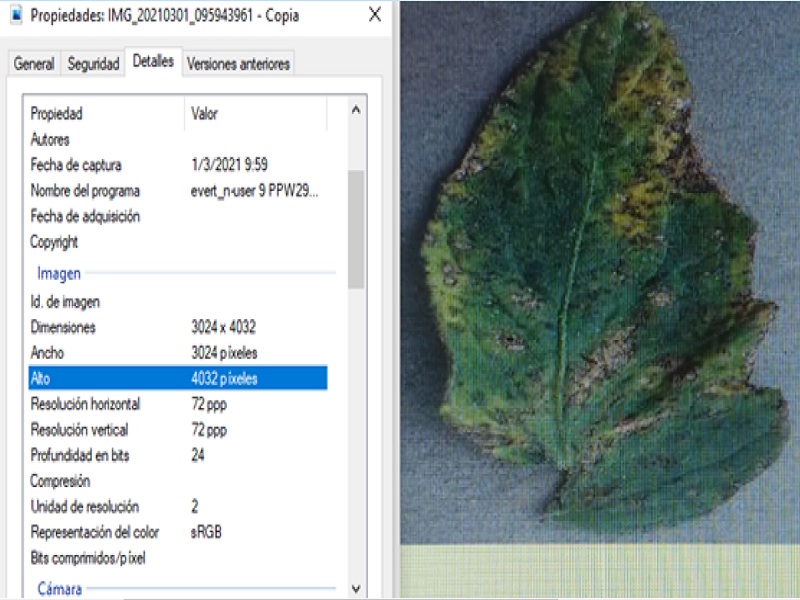Open the Versiones anteriores tab
The height and width of the screenshot is (600, 800).
coord(238,64)
